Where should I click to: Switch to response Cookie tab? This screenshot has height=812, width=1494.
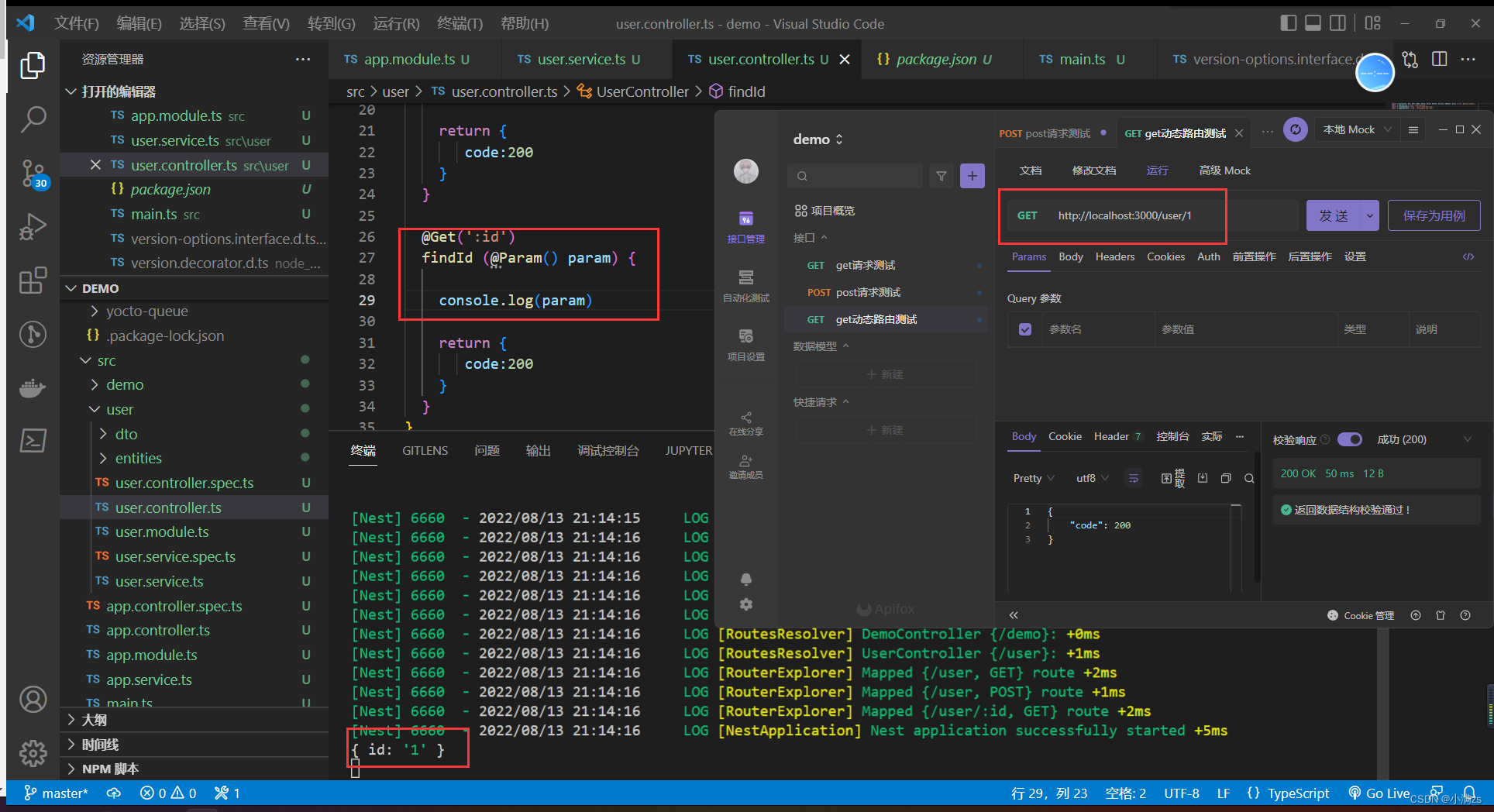tap(1065, 437)
